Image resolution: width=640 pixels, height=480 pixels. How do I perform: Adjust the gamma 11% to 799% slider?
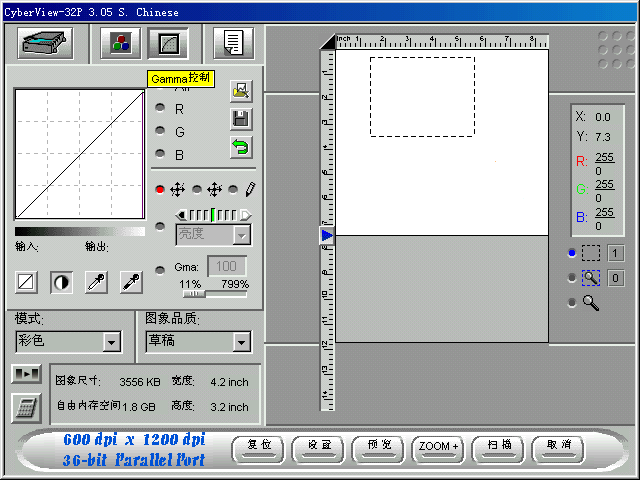point(195,294)
